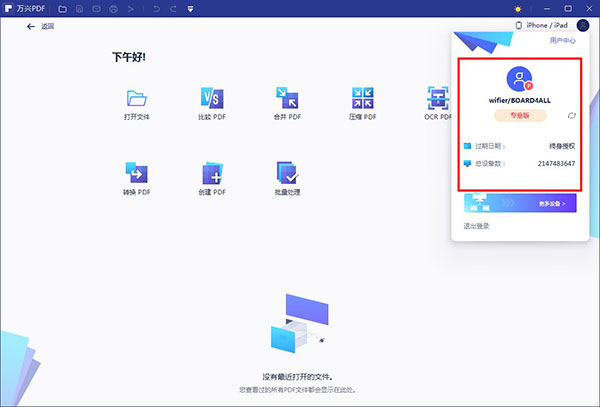Click the refresh icon beside 专业版 badge
Screen dimensions: 600x407
571,115
